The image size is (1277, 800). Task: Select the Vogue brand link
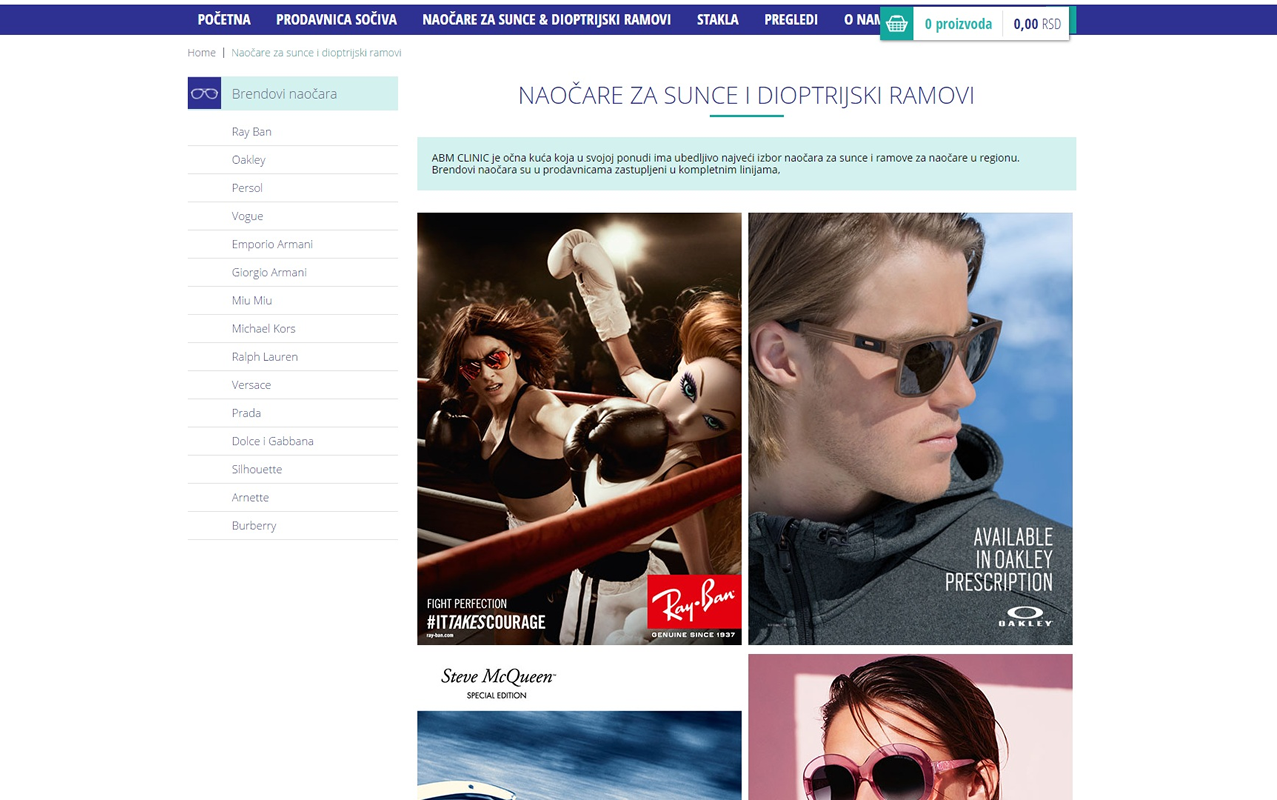pos(247,216)
